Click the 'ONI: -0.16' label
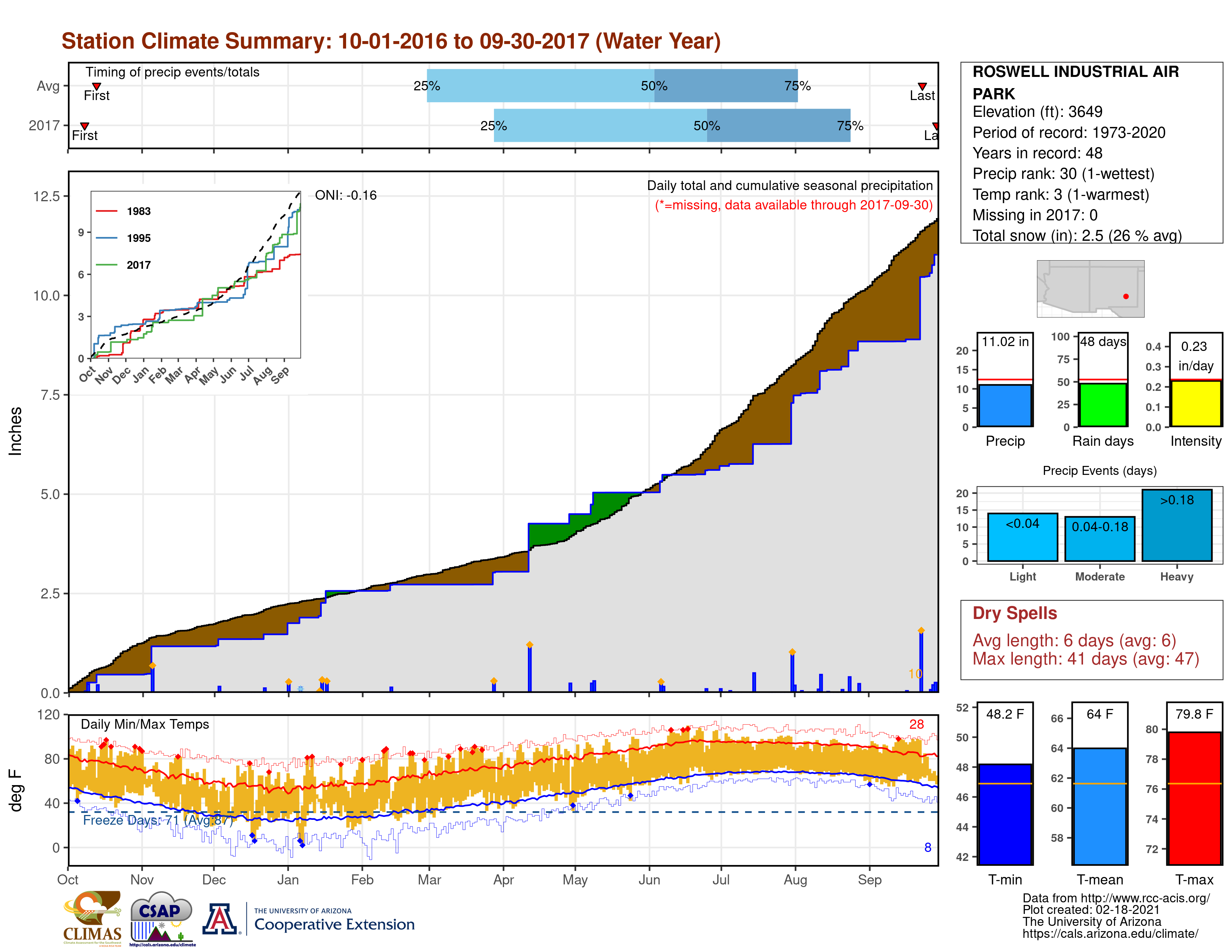Screen dimensions: 1232x952 pyautogui.click(x=346, y=195)
